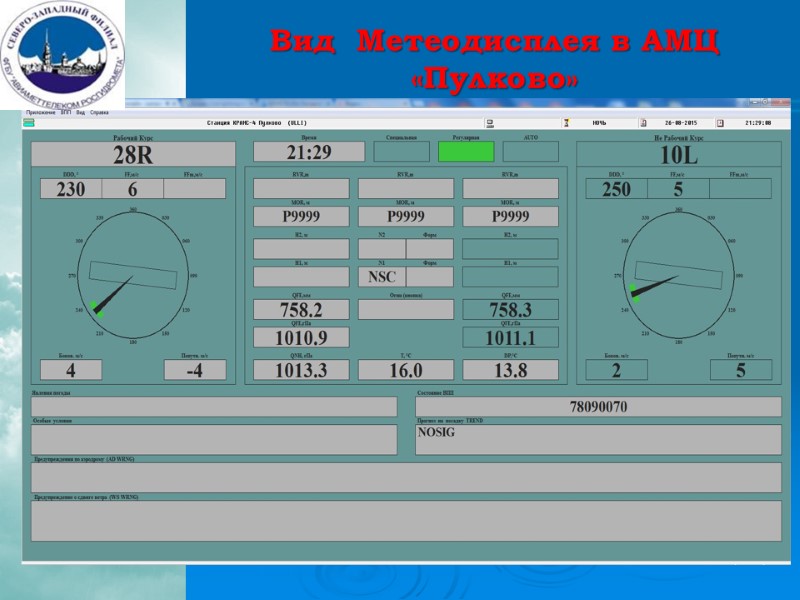
Task: Click crosswind value 4 for 28R
Action: click(71, 370)
